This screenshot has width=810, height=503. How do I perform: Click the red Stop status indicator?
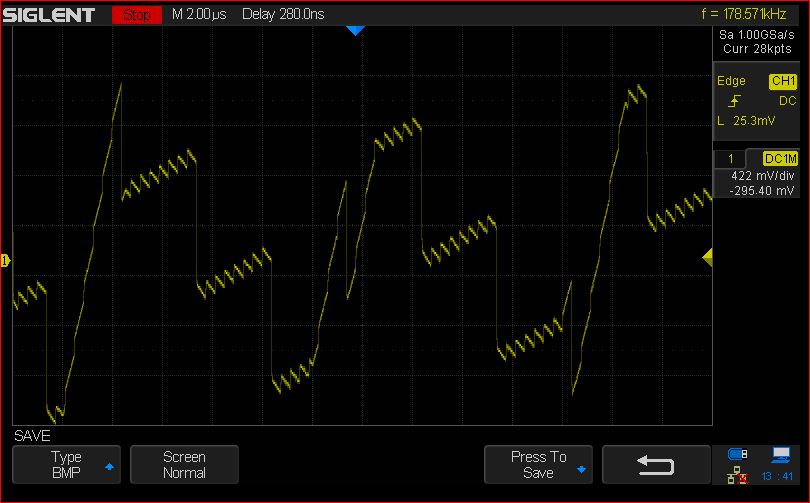coord(137,14)
